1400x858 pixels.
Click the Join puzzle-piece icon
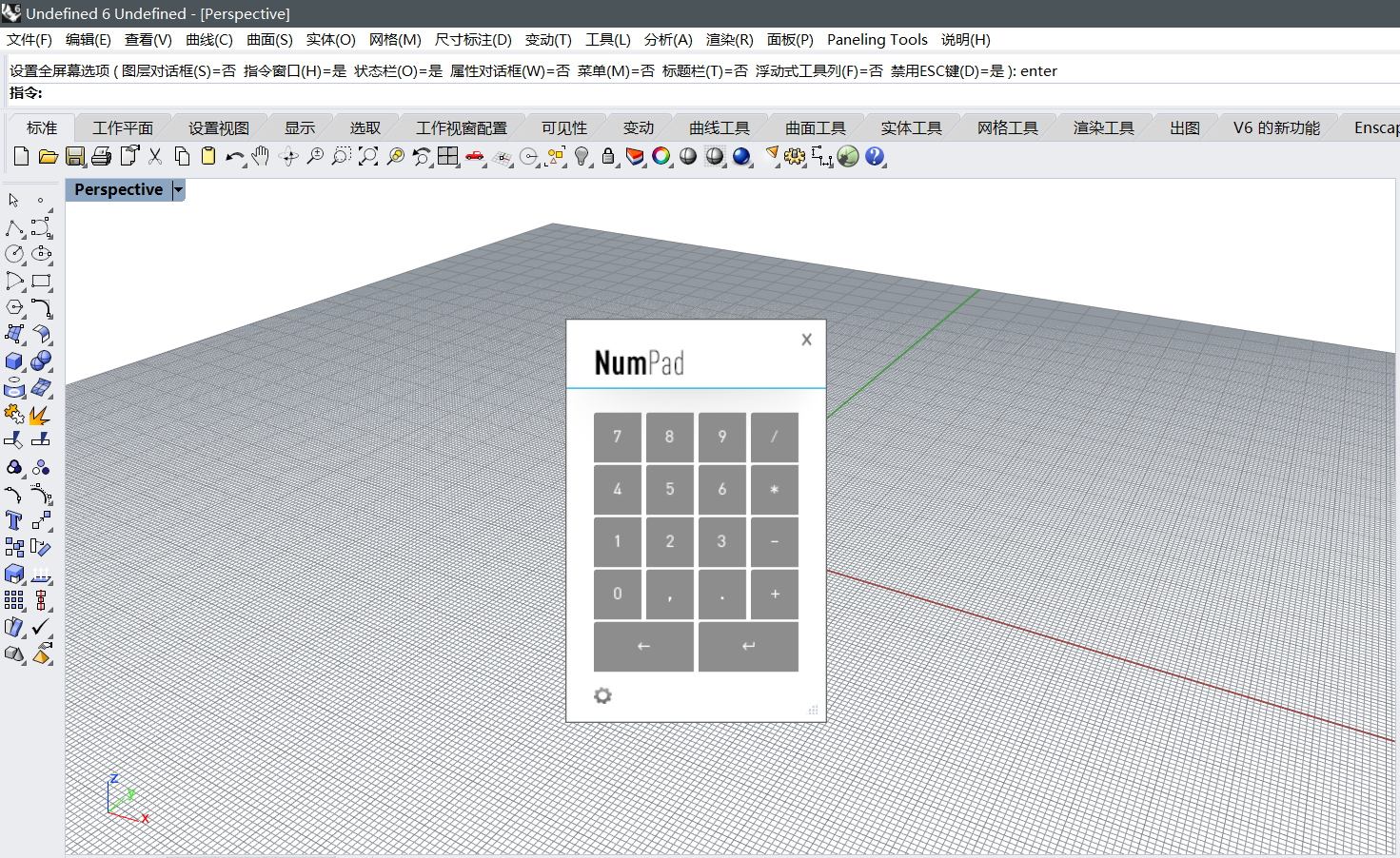click(x=14, y=415)
